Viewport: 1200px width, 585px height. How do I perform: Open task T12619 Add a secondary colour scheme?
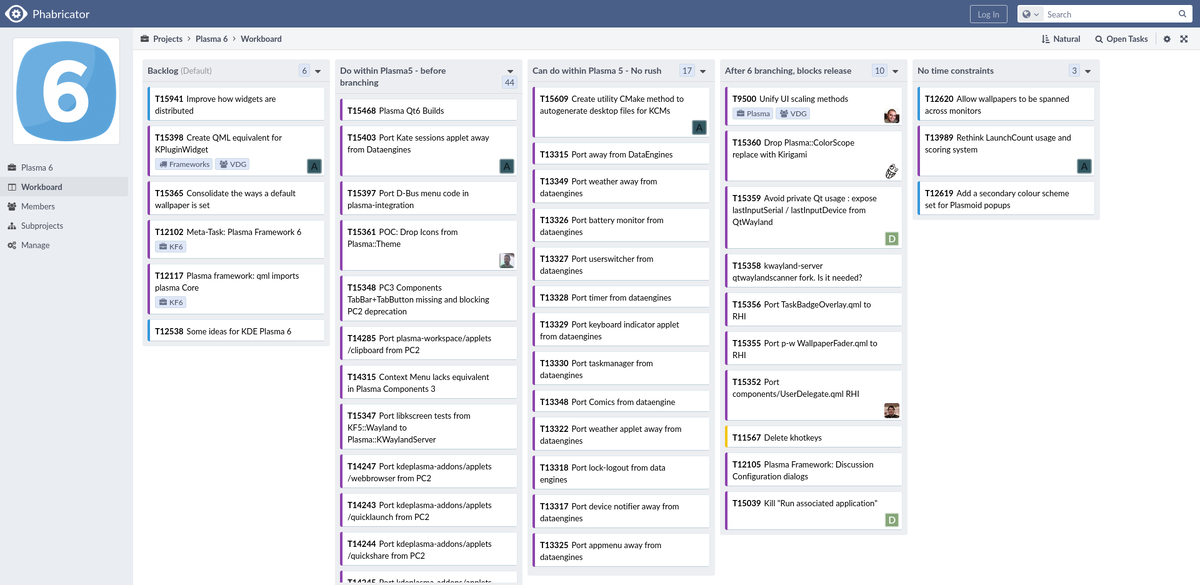click(1007, 199)
